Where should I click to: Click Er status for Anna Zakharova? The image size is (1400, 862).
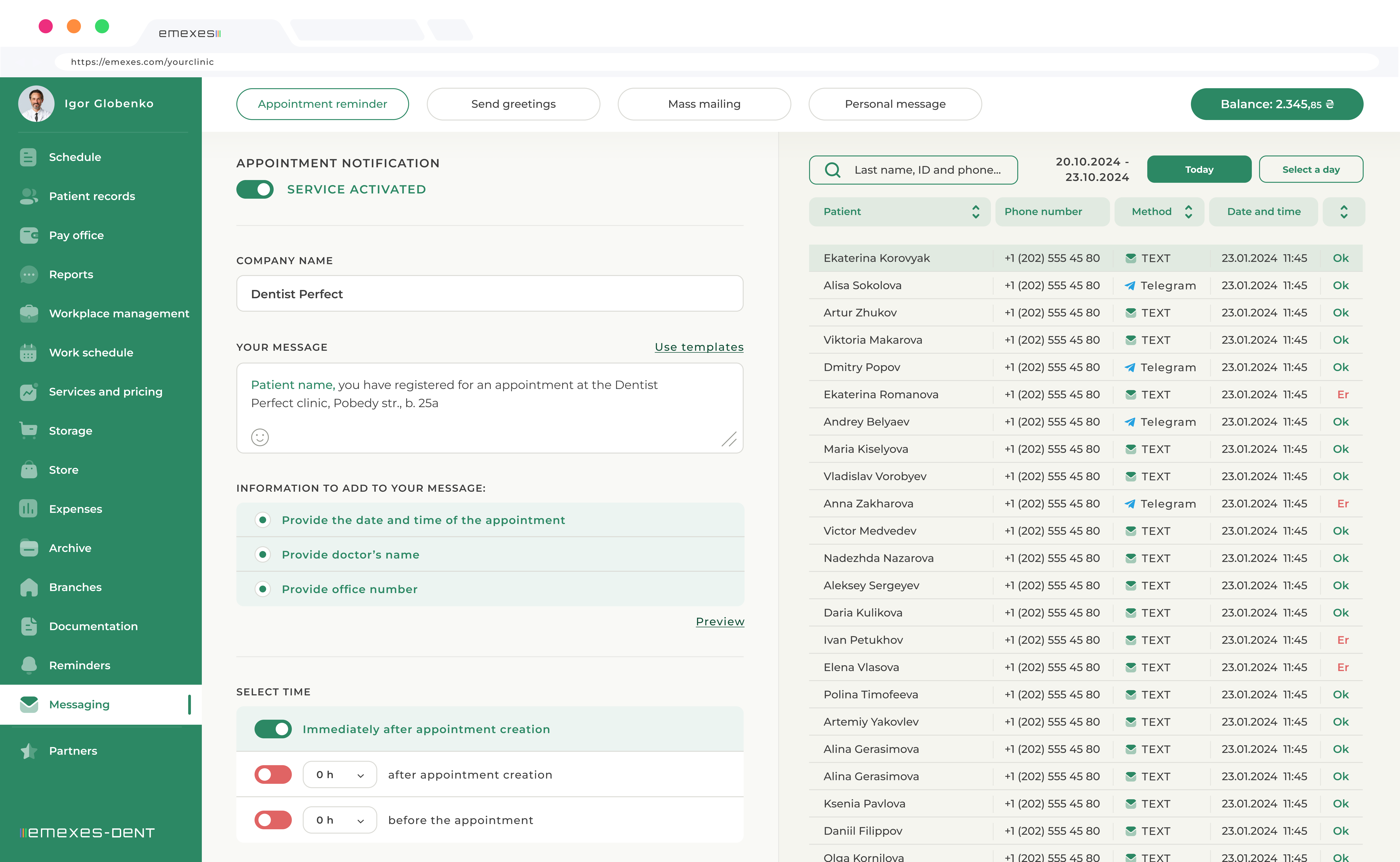tap(1343, 504)
